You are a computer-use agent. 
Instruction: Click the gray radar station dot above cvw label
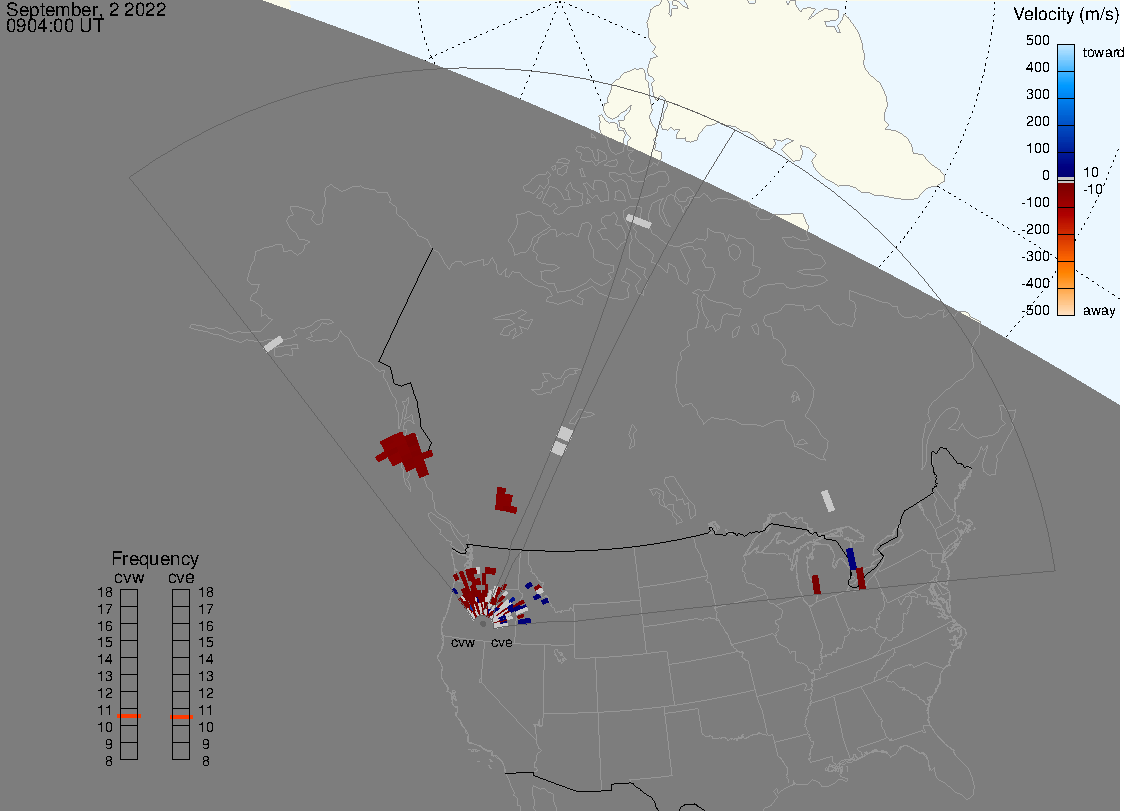coord(482,625)
